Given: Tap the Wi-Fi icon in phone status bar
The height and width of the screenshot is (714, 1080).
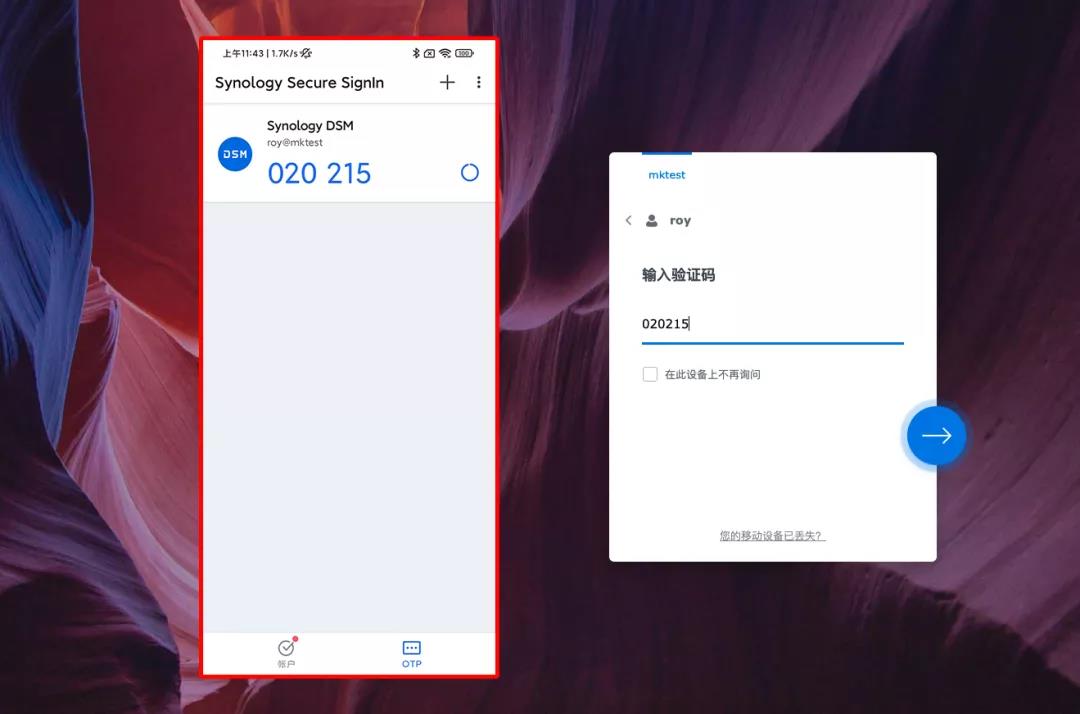Looking at the screenshot, I should 444,53.
